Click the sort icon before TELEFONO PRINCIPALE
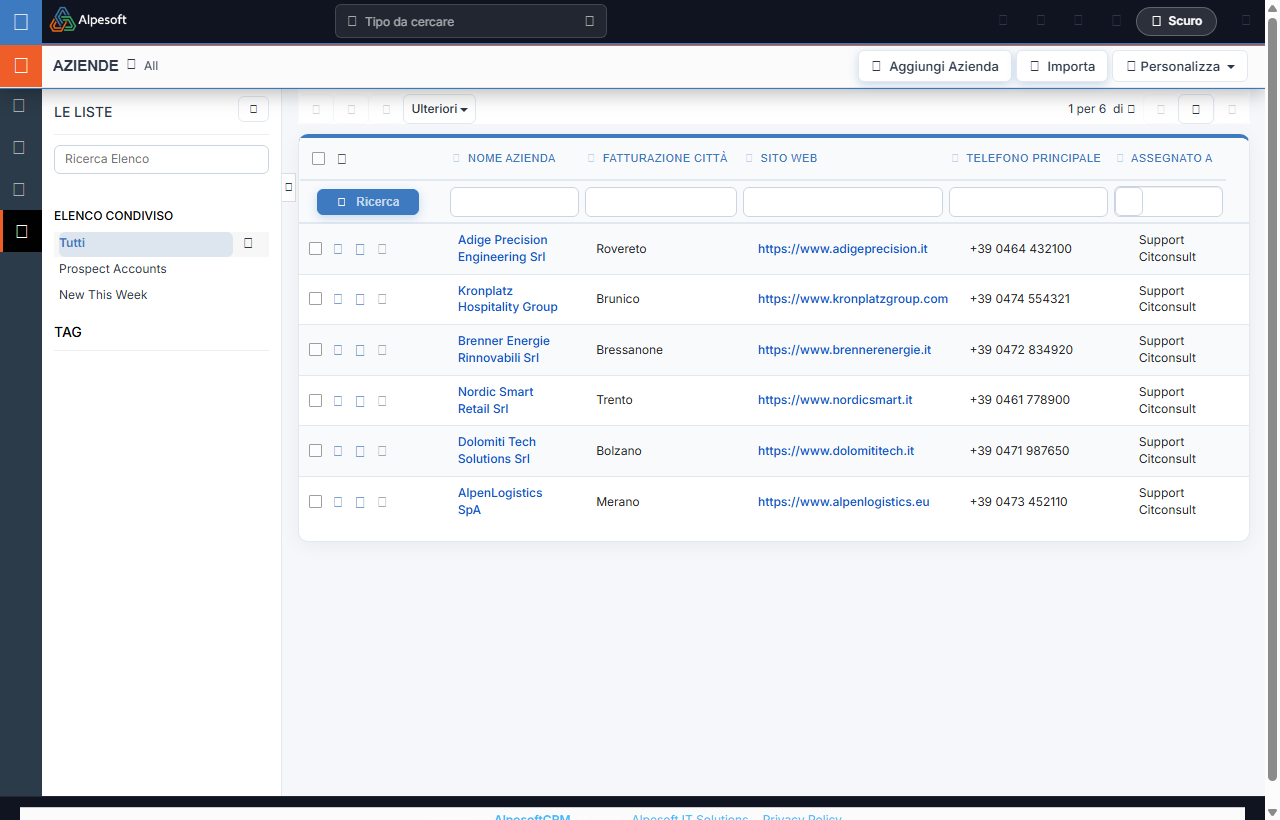 click(955, 158)
